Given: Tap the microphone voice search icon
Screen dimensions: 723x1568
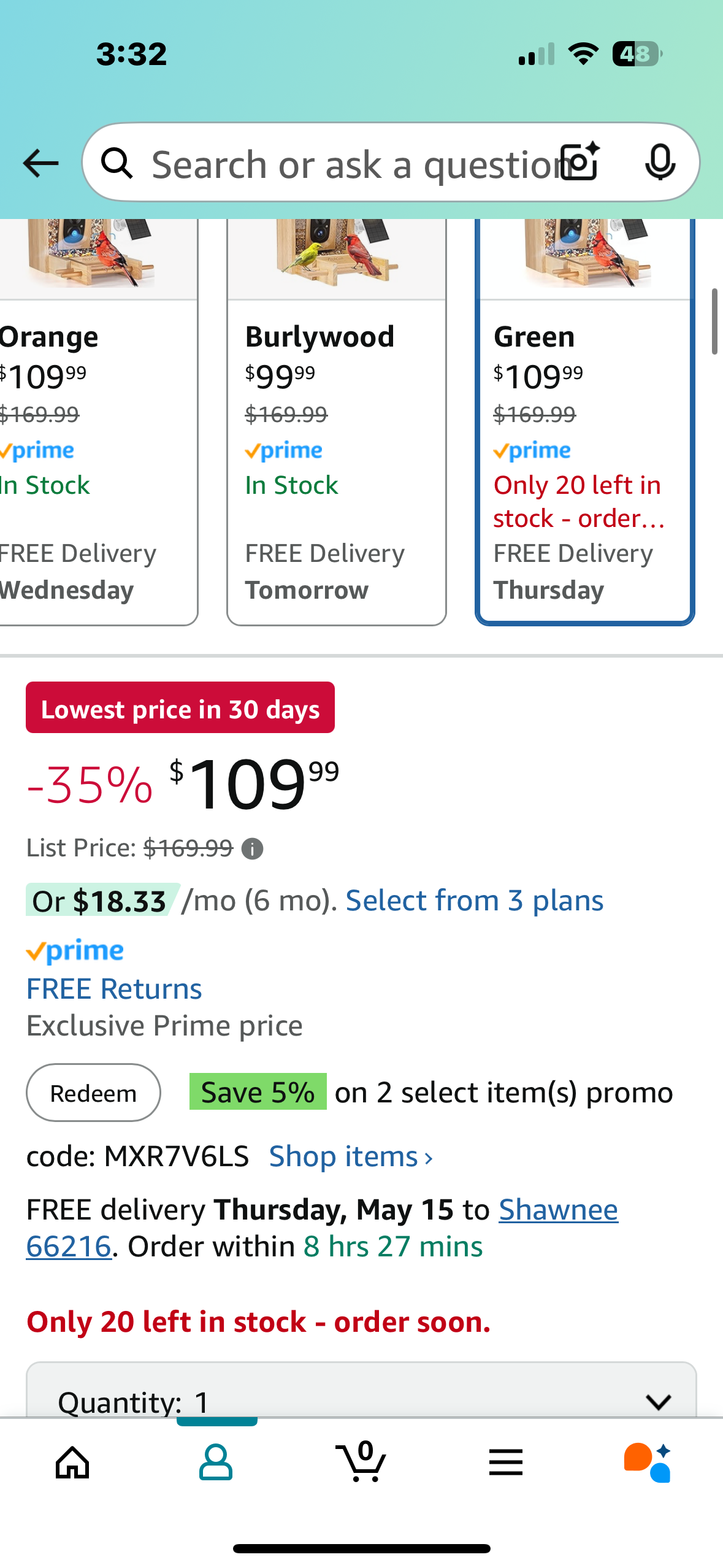Looking at the screenshot, I should point(660,163).
